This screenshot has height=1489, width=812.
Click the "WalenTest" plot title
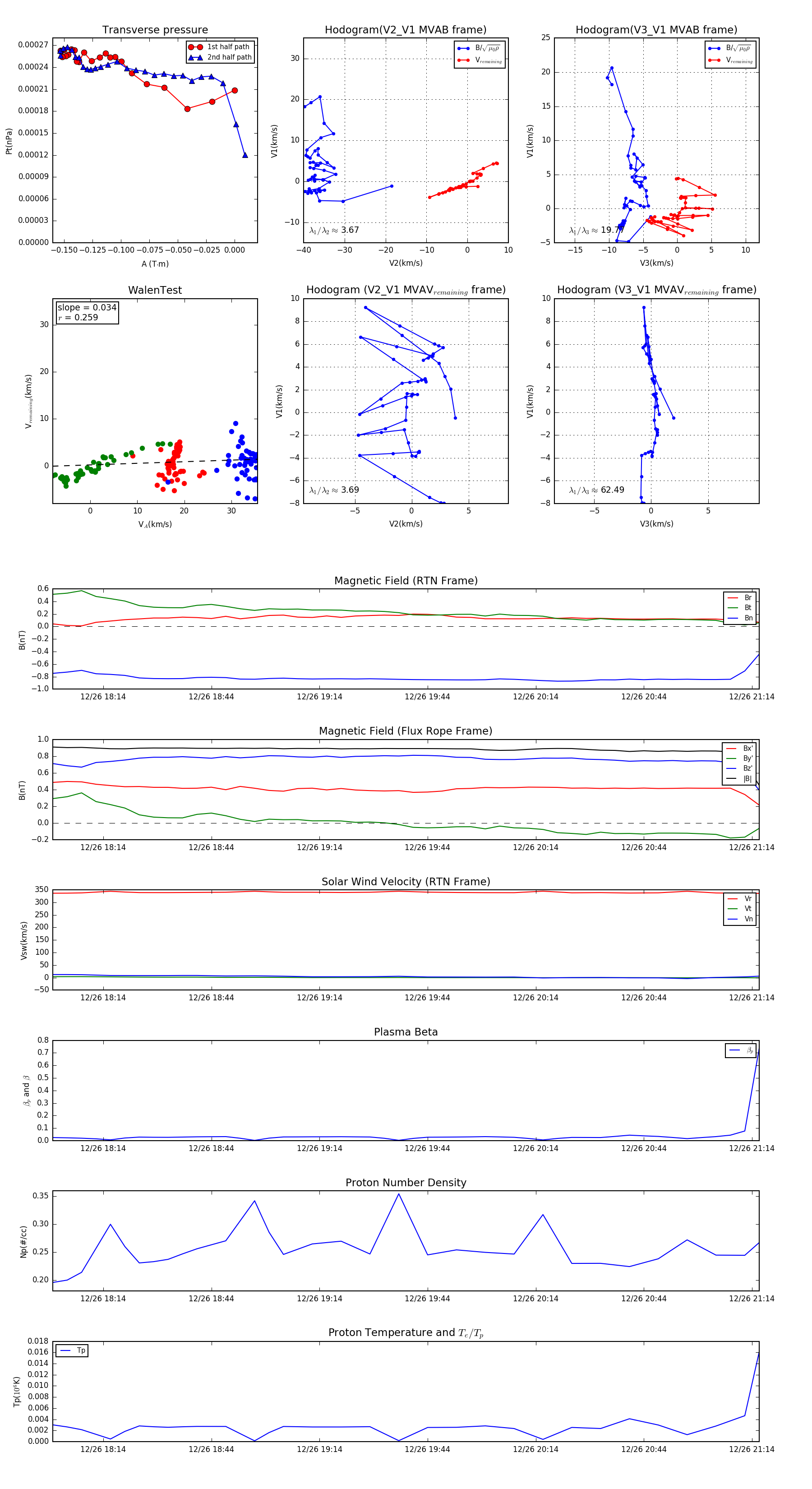[155, 290]
